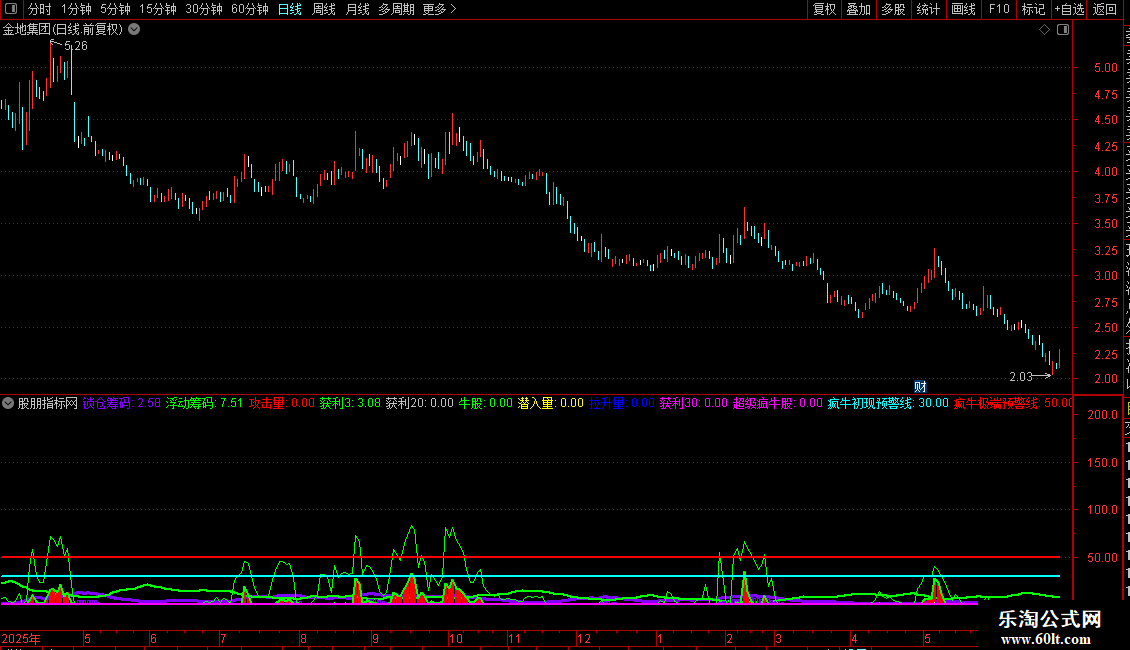Click the 获利3: 3.08 value
This screenshot has height=650, width=1130.
tap(350, 404)
